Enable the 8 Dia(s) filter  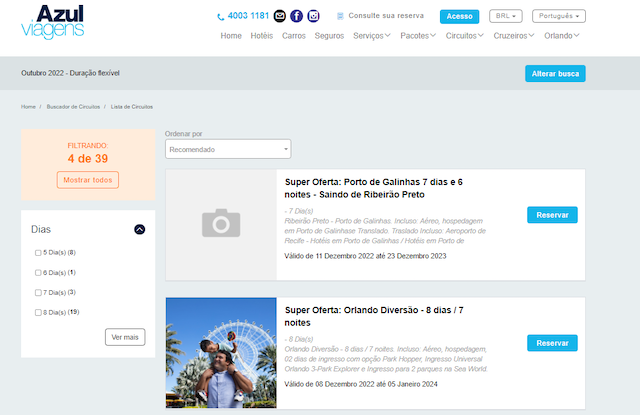(x=38, y=313)
